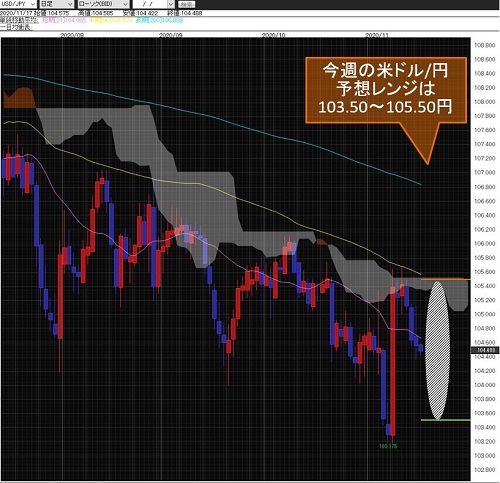The height and width of the screenshot is (483, 500).
Task: Click the 2020/11/17 date text
Action: (16, 13)
